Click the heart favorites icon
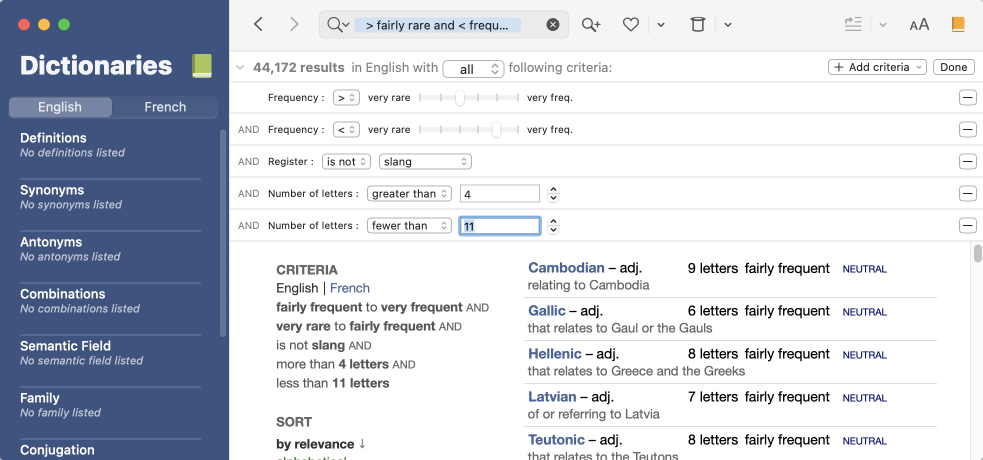983x460 pixels. tap(631, 24)
